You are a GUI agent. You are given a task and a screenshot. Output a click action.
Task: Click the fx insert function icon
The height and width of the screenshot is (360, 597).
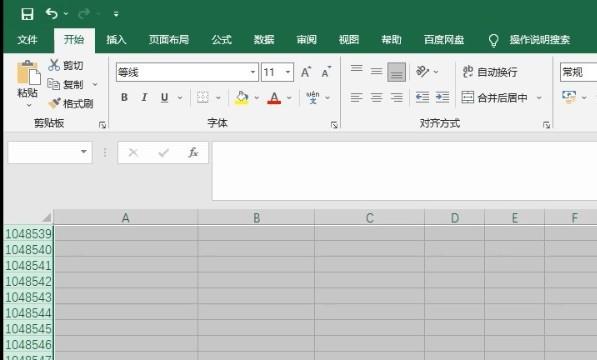(x=193, y=153)
